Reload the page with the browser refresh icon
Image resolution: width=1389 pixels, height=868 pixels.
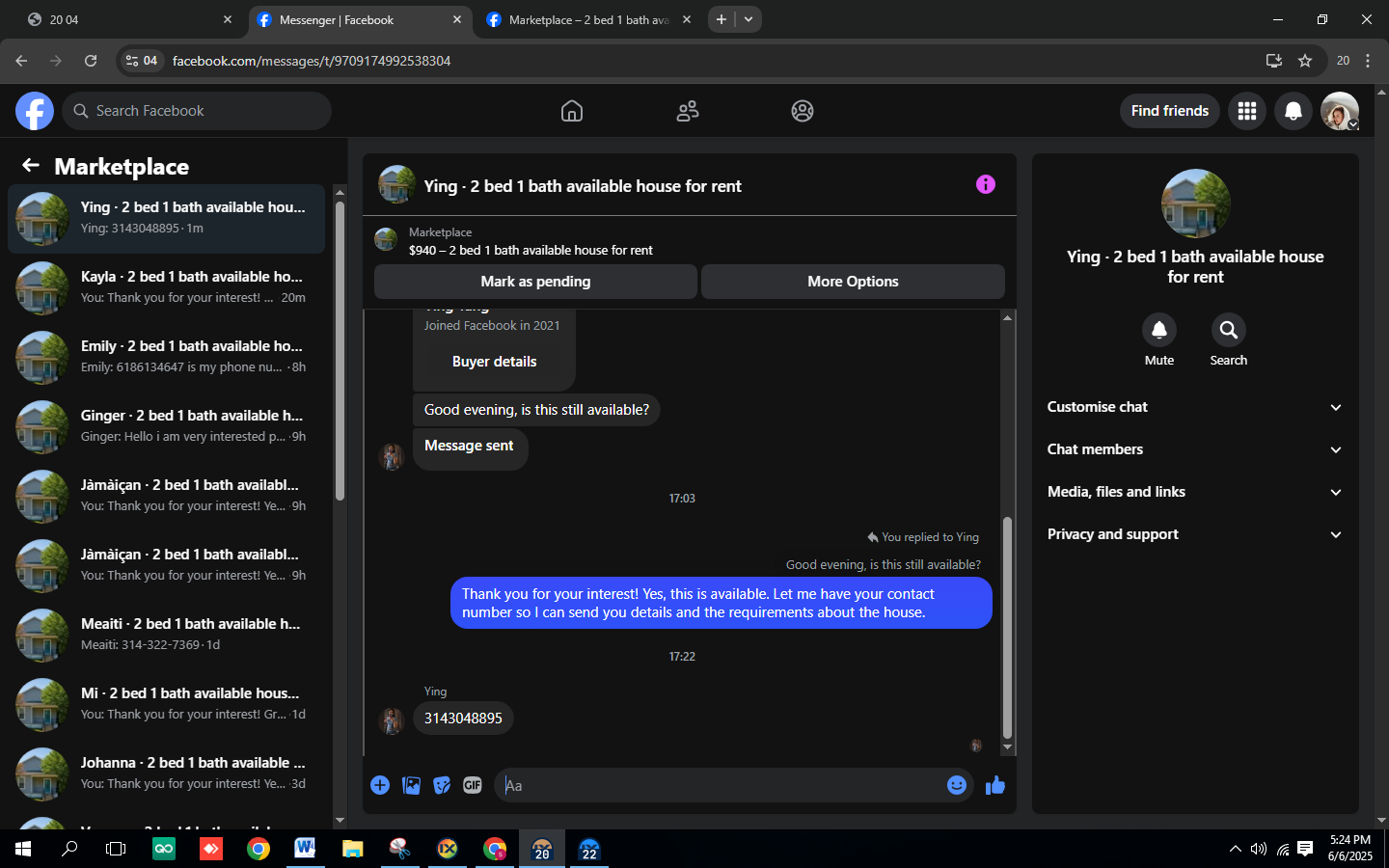[91, 61]
